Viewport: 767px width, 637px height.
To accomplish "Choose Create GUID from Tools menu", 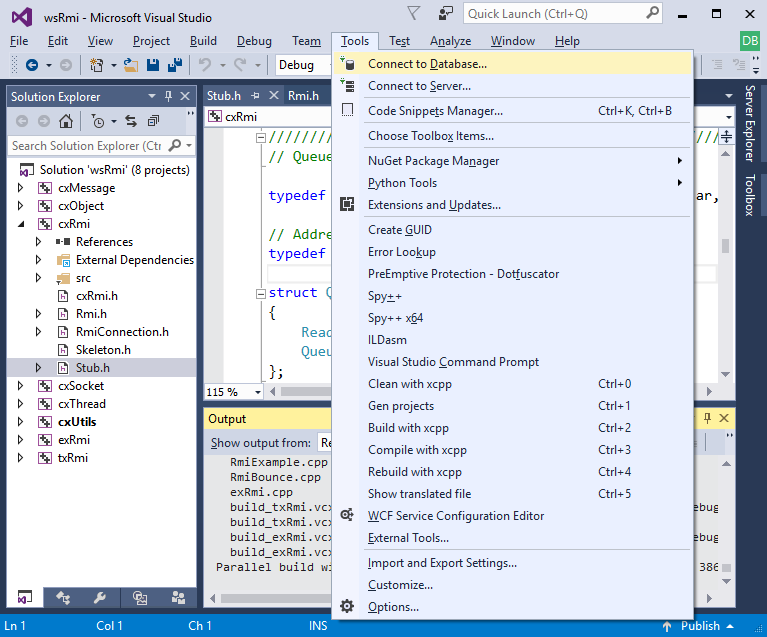I will click(513, 230).
